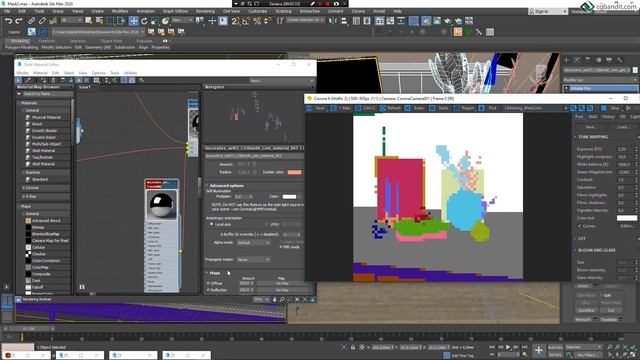Screen dimensions: 640x360
Task: Open the Modifiers menu
Action: 120,11
